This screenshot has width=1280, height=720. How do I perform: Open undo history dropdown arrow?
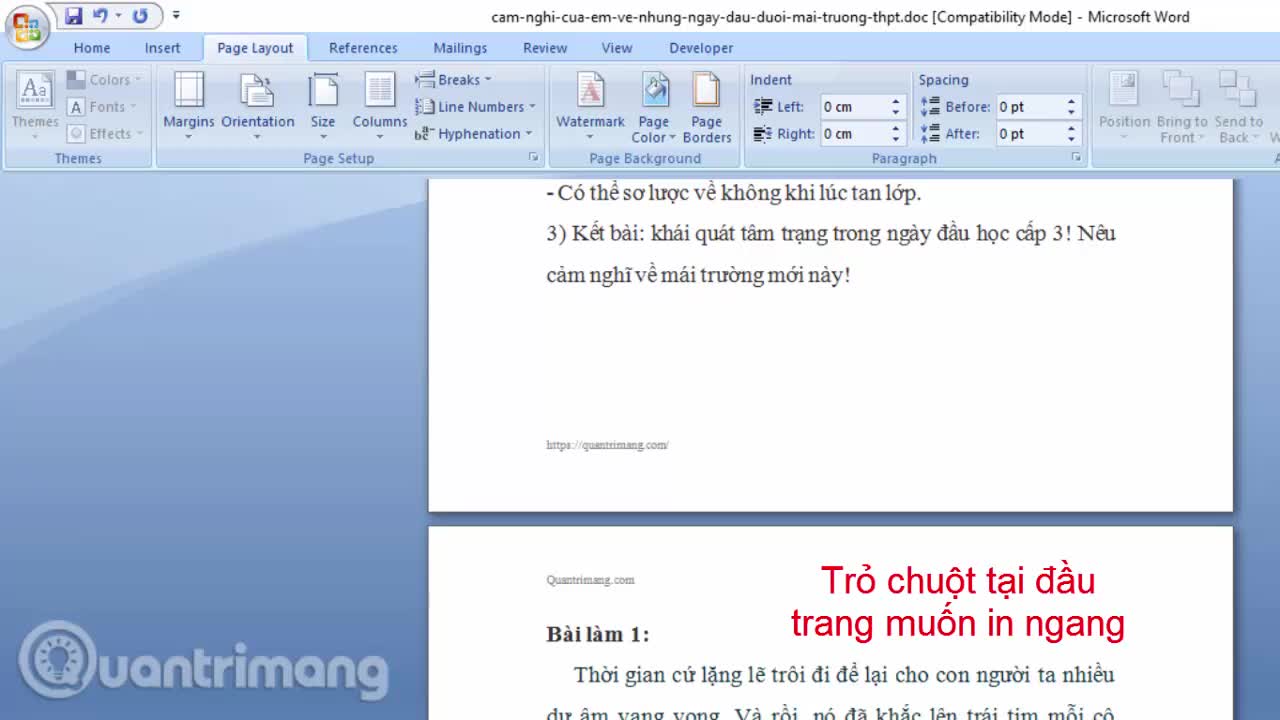pyautogui.click(x=118, y=16)
